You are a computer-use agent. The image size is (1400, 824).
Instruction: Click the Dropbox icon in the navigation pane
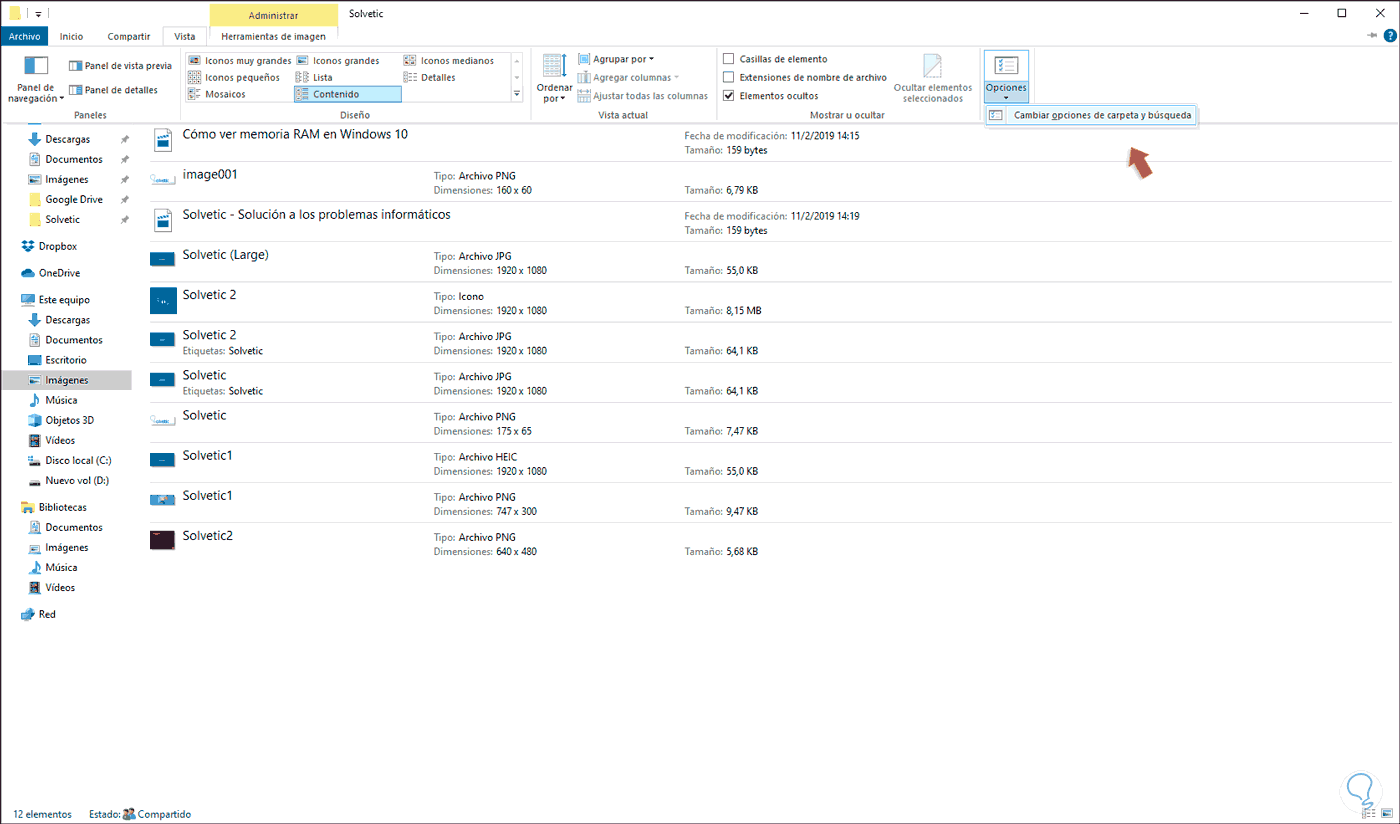pos(28,246)
